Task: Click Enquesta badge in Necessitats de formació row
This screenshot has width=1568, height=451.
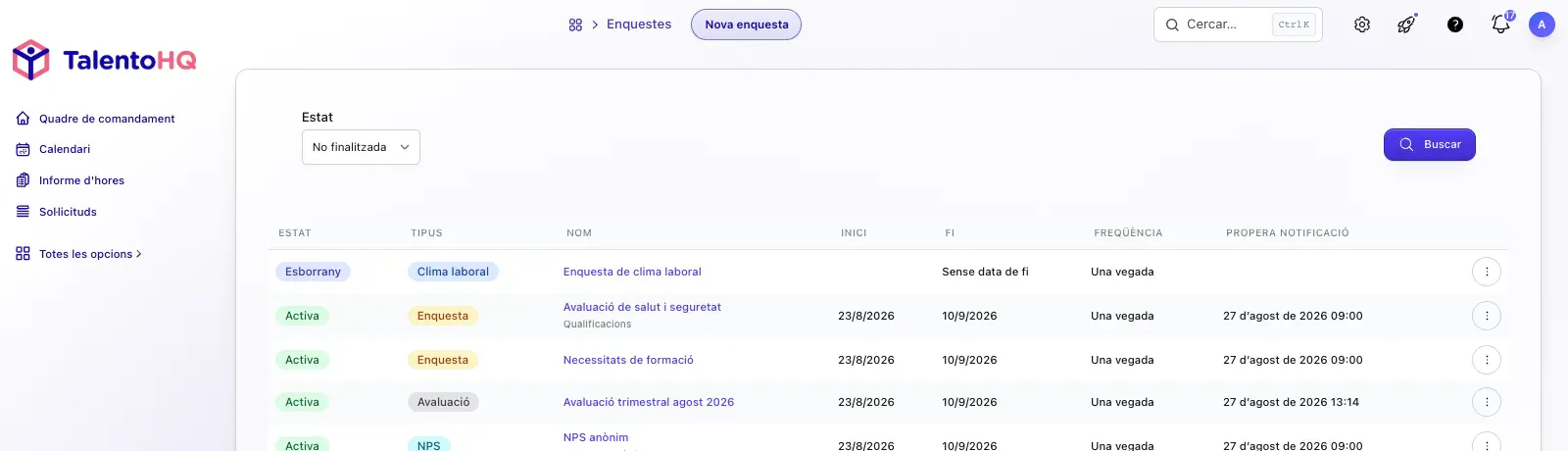Action: [x=443, y=360]
